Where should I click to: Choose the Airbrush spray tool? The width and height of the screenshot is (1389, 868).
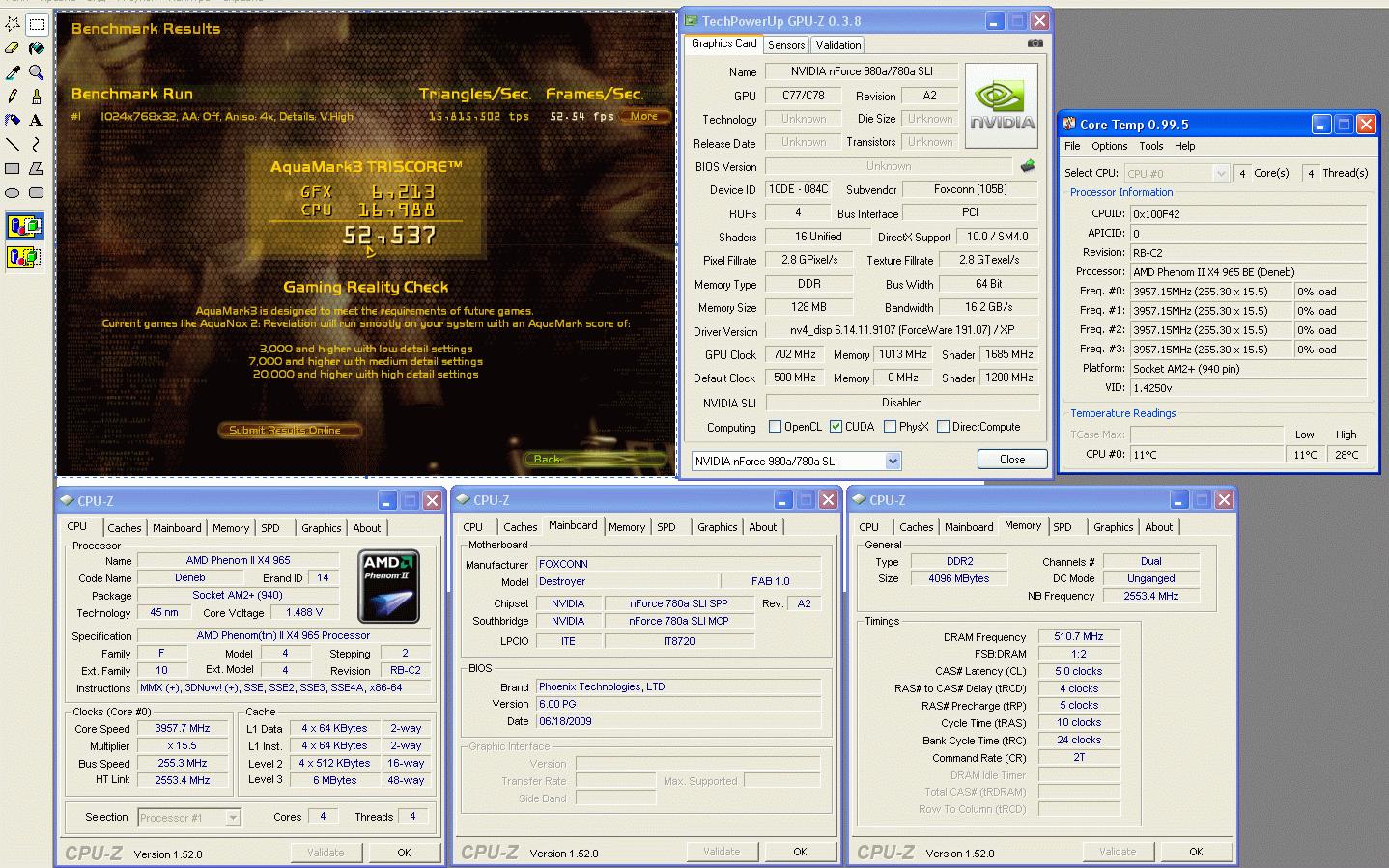click(x=13, y=121)
